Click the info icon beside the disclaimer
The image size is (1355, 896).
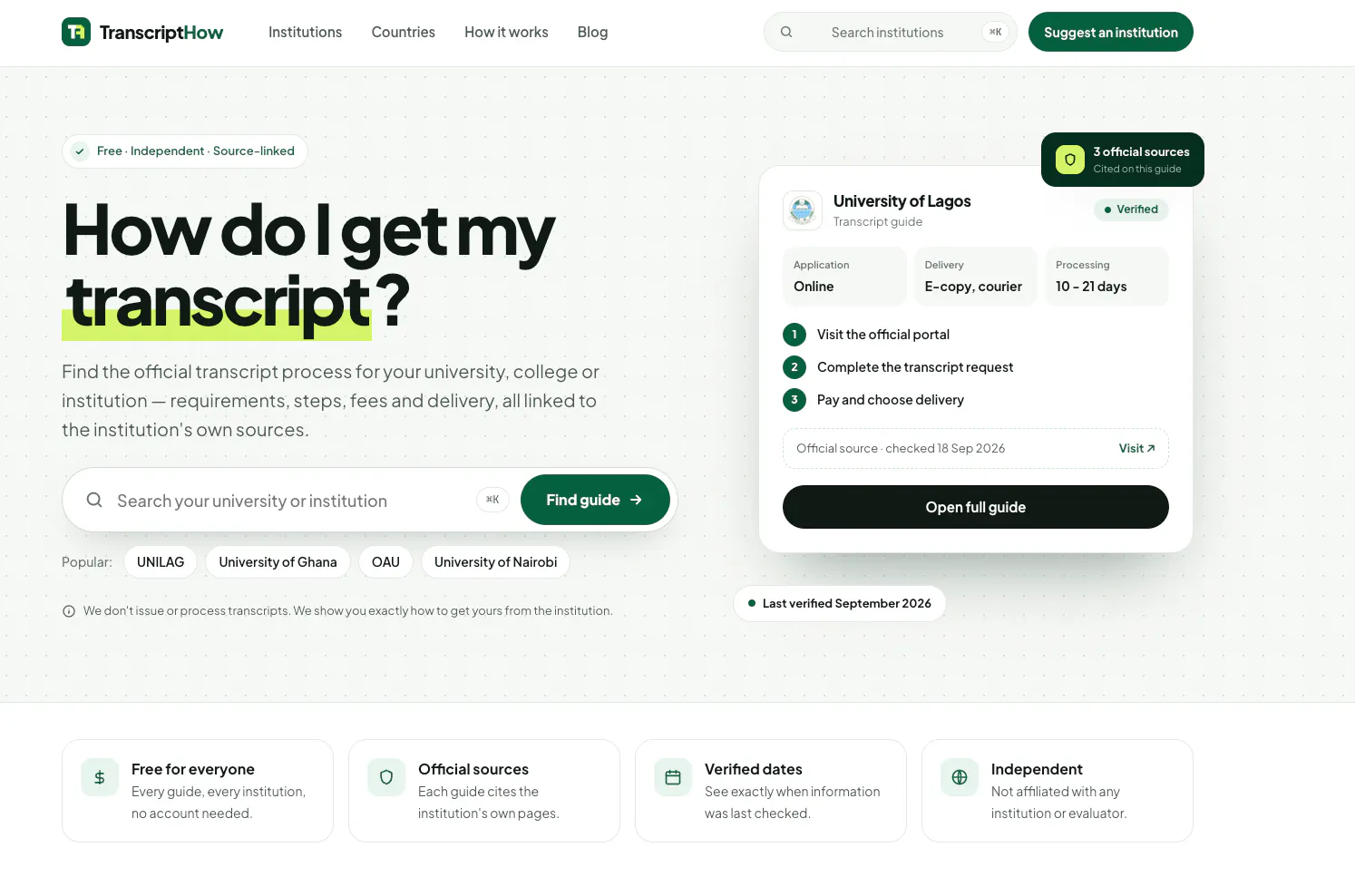69,611
